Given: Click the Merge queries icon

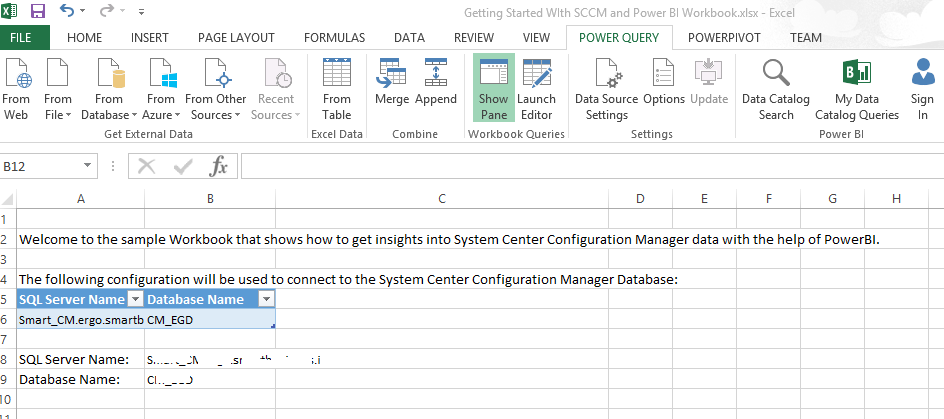Looking at the screenshot, I should point(392,83).
